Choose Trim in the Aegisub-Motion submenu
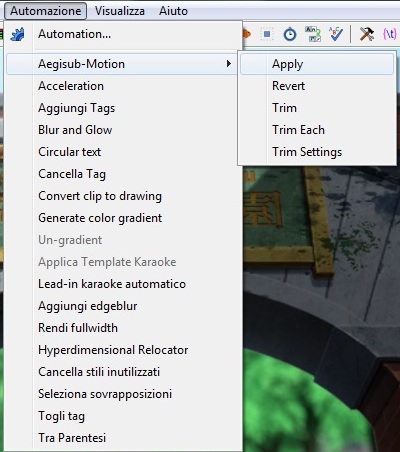 [317, 108]
